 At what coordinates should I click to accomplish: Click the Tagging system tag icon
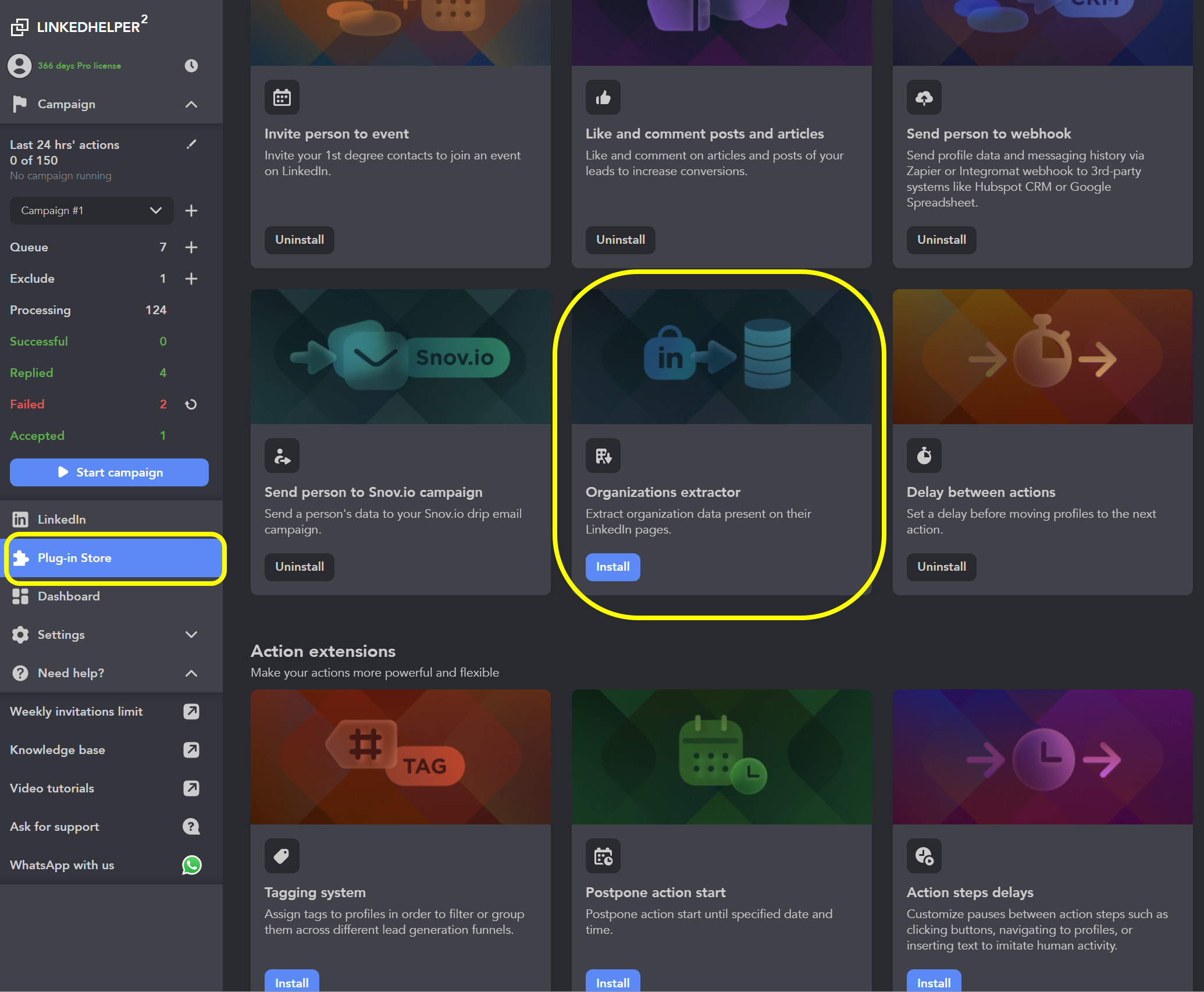[x=282, y=856]
